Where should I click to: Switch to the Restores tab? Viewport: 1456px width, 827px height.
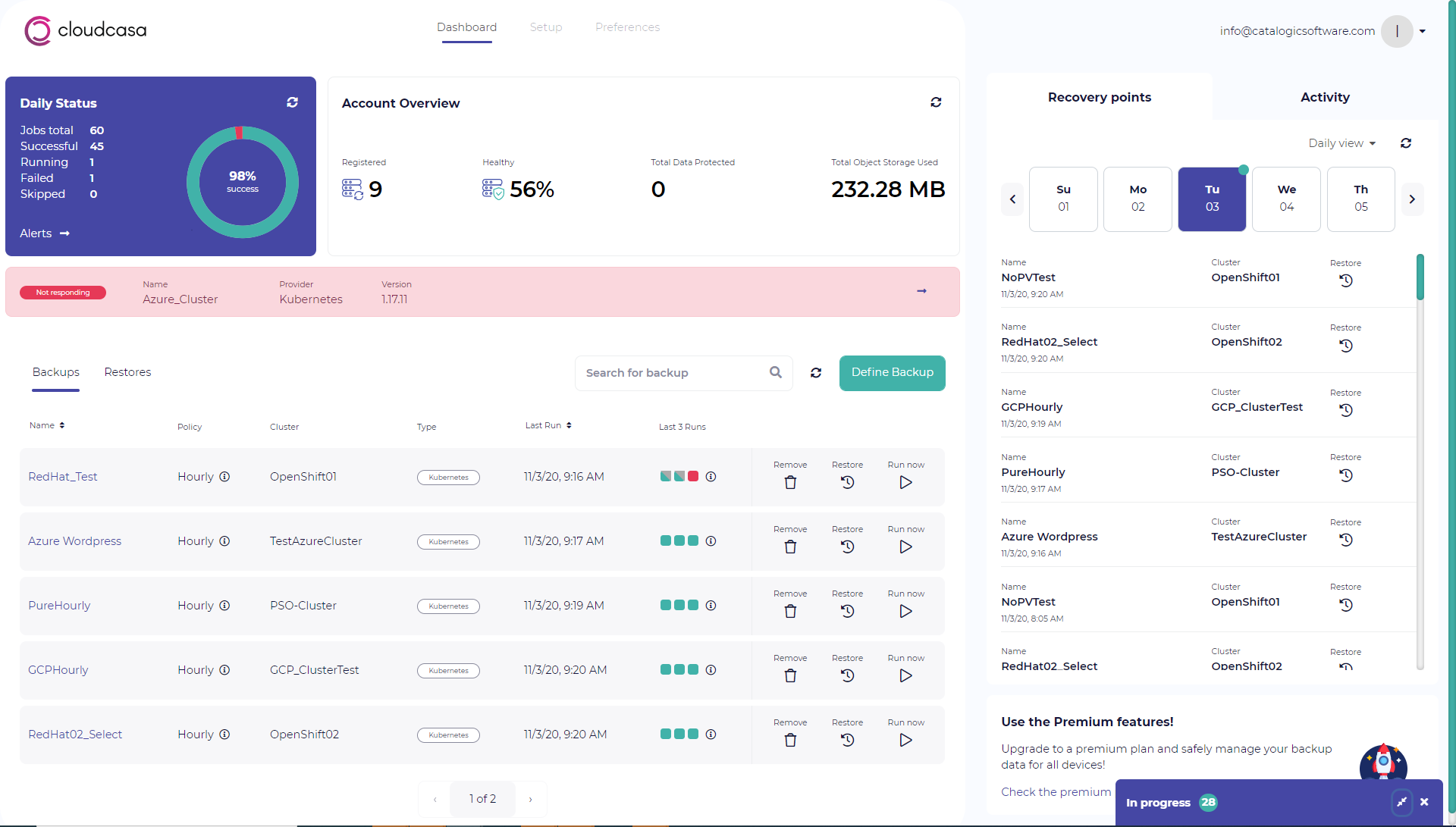coord(127,372)
